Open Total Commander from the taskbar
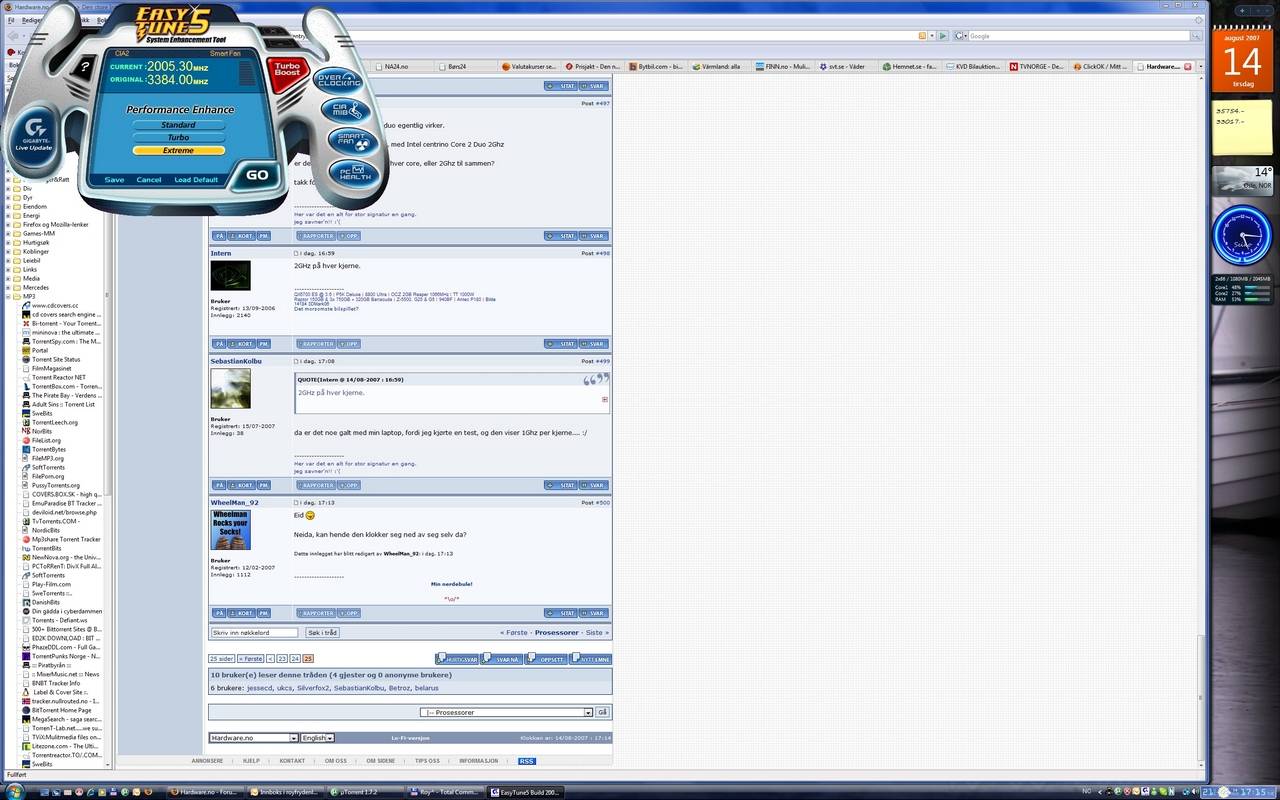The height and width of the screenshot is (800, 1280). pos(445,792)
